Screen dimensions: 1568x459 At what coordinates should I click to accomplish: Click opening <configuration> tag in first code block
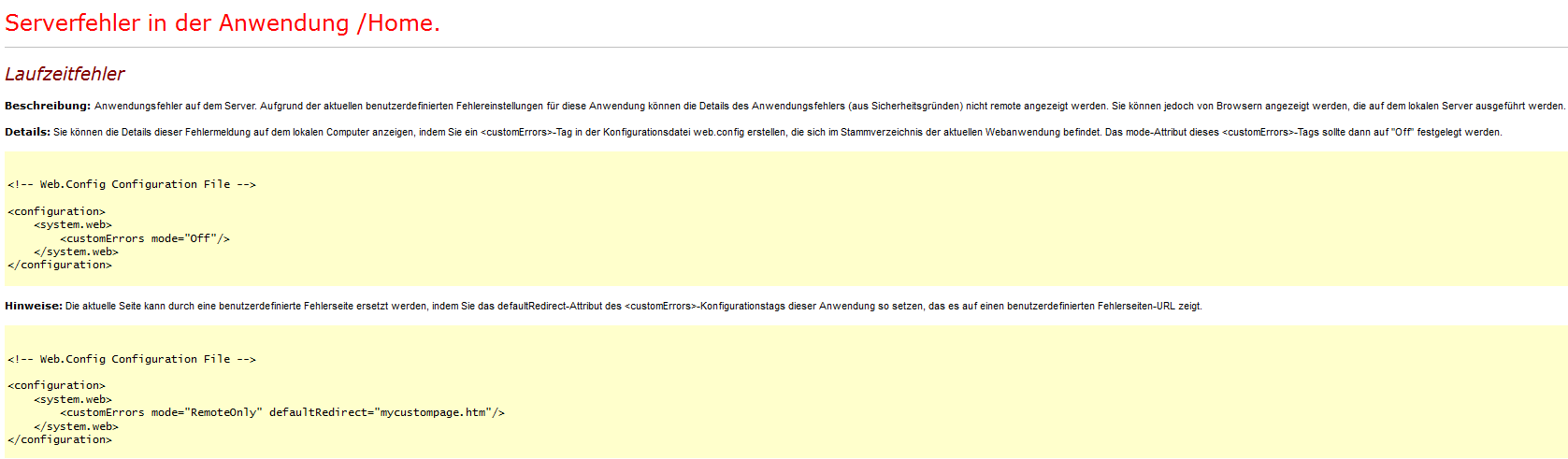point(56,211)
